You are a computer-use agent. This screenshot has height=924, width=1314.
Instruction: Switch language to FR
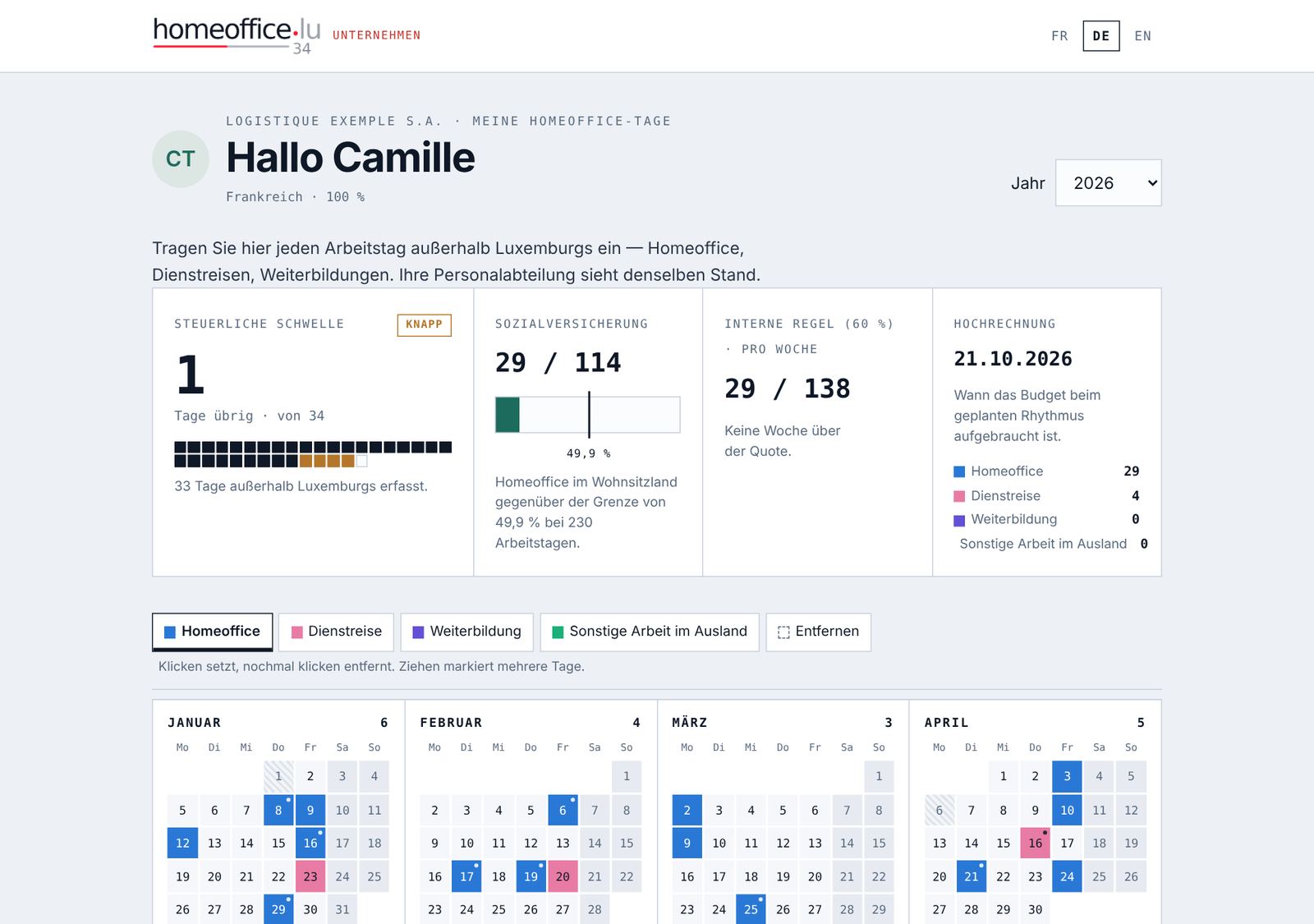click(x=1059, y=36)
